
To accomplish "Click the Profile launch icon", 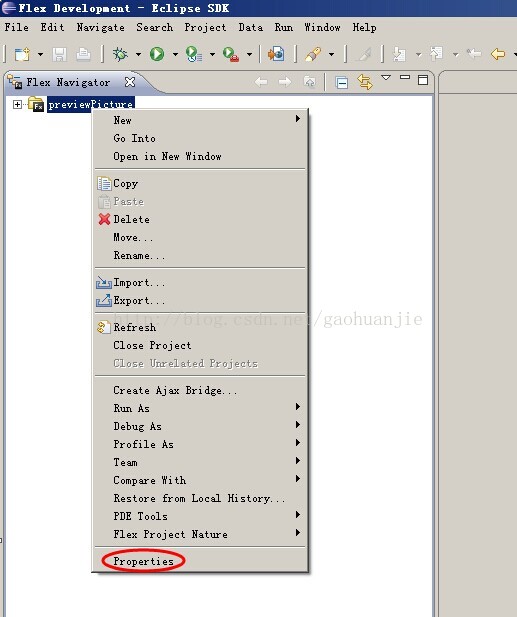I will 194,54.
